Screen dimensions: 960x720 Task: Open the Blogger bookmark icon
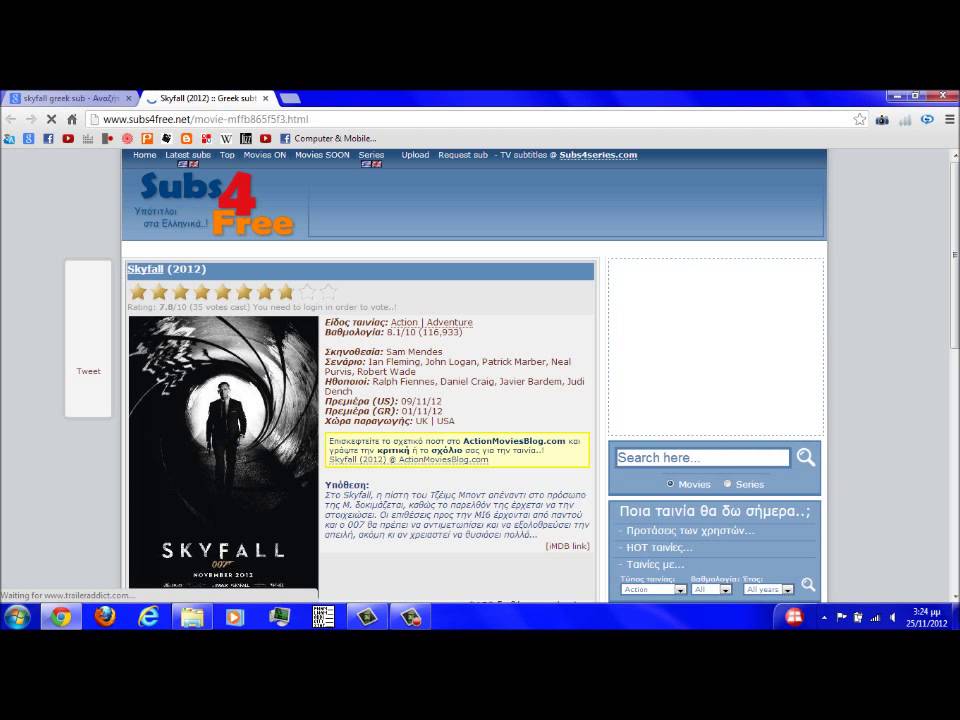pos(187,139)
